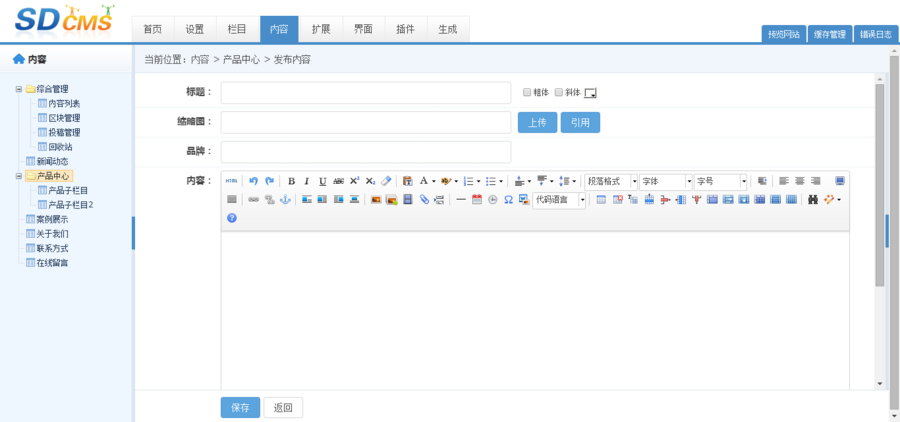Click the attachment paperclip icon

click(x=424, y=199)
